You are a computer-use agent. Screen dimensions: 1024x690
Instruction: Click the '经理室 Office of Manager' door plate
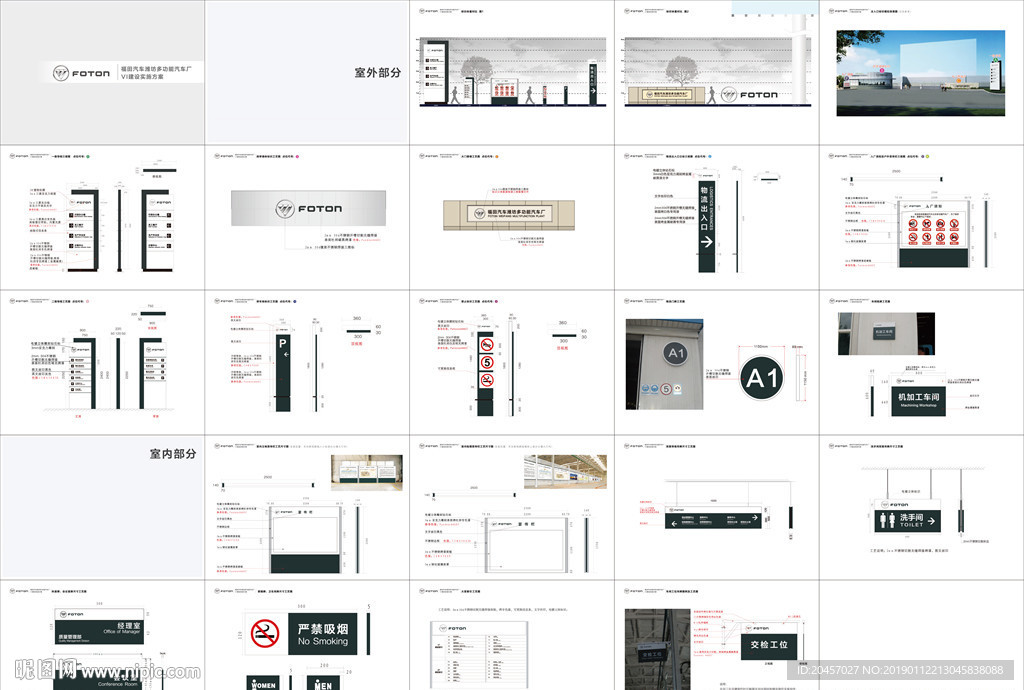point(99,626)
